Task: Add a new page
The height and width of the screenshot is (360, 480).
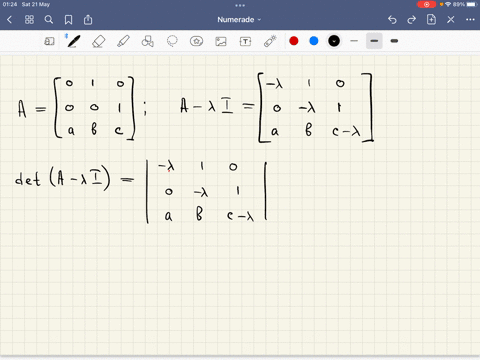Action: pyautogui.click(x=431, y=20)
